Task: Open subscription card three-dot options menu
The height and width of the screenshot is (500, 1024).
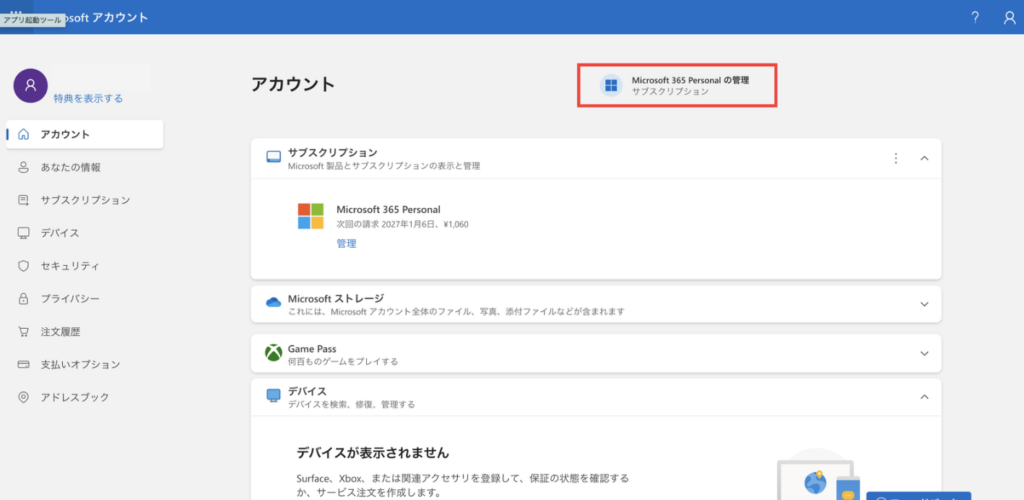Action: click(x=896, y=158)
